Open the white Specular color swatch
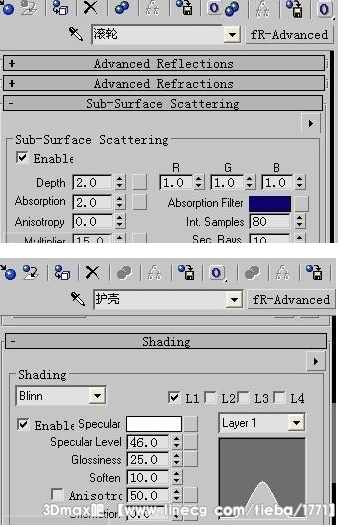This screenshot has width=364, height=527. 154,424
